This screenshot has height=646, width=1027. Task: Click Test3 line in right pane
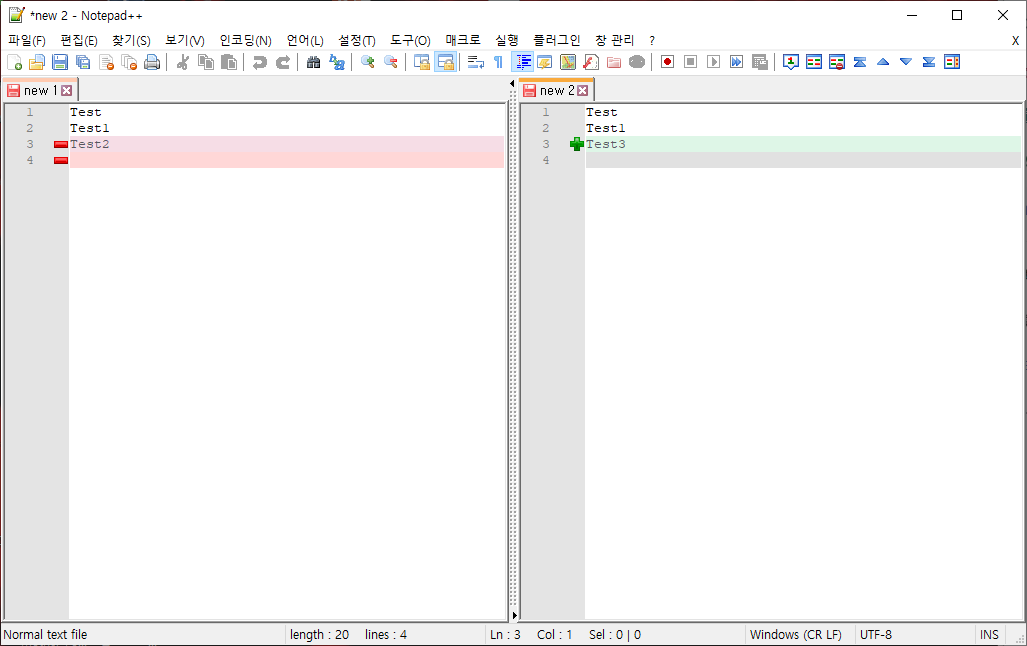(803, 144)
